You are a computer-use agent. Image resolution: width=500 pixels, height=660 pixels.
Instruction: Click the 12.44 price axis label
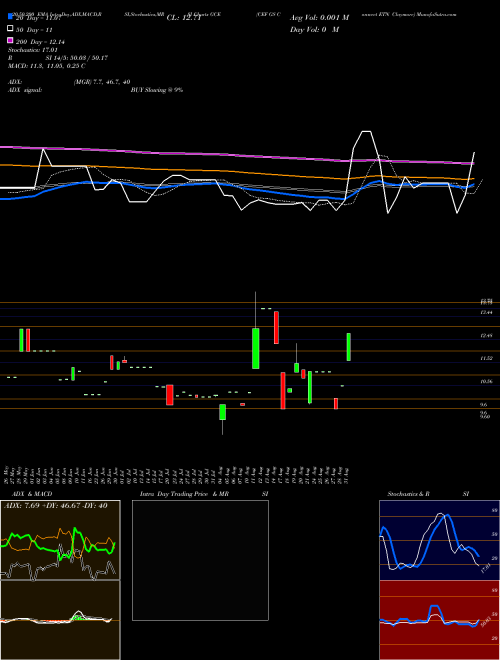pyautogui.click(x=486, y=312)
